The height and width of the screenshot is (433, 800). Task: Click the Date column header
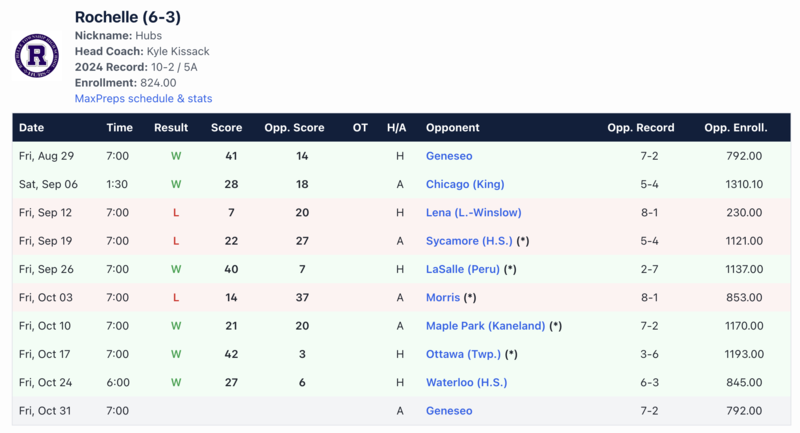click(32, 128)
